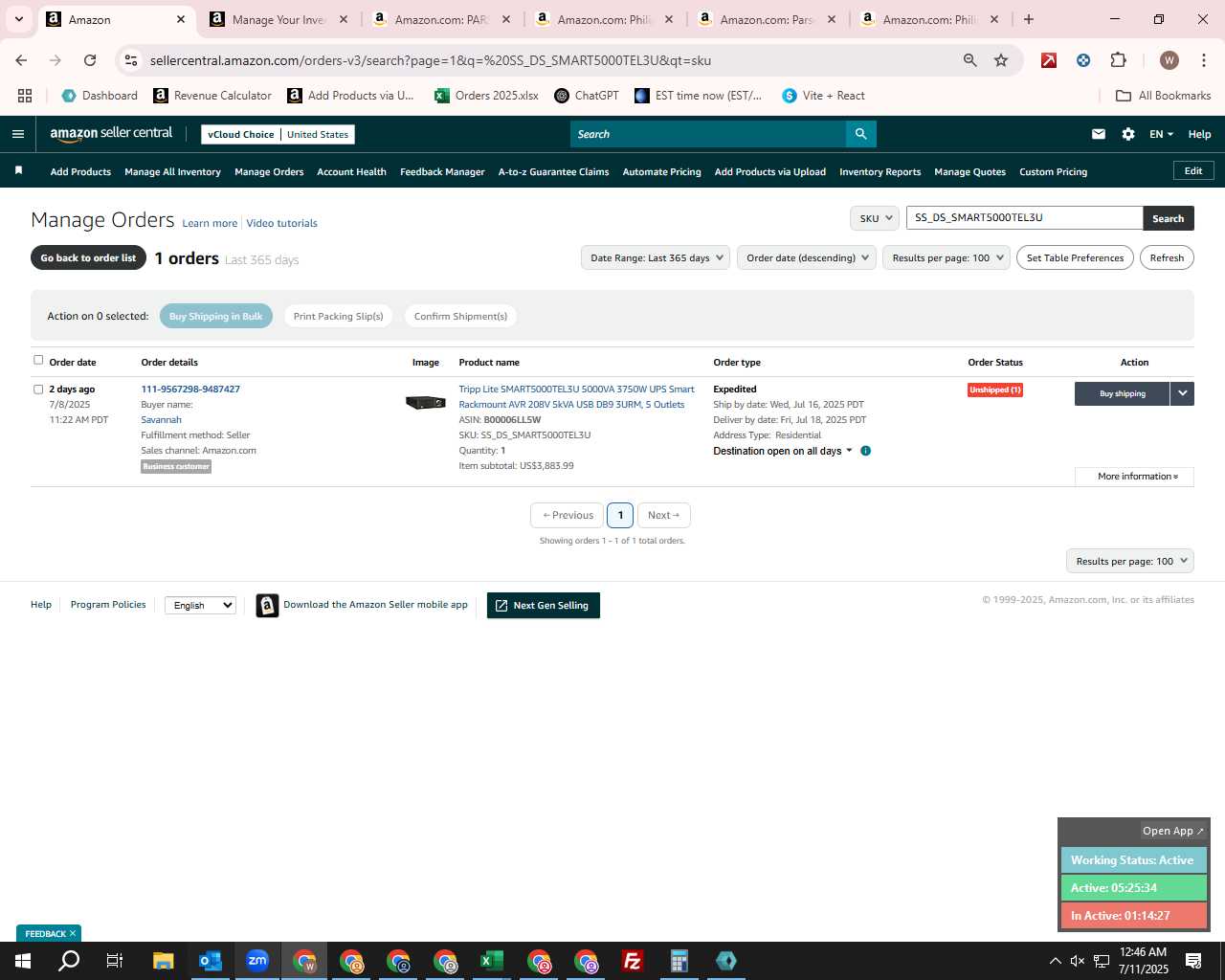Open bottom Results per page 100 dropdown
This screenshot has height=980, width=1225.
[1130, 561]
